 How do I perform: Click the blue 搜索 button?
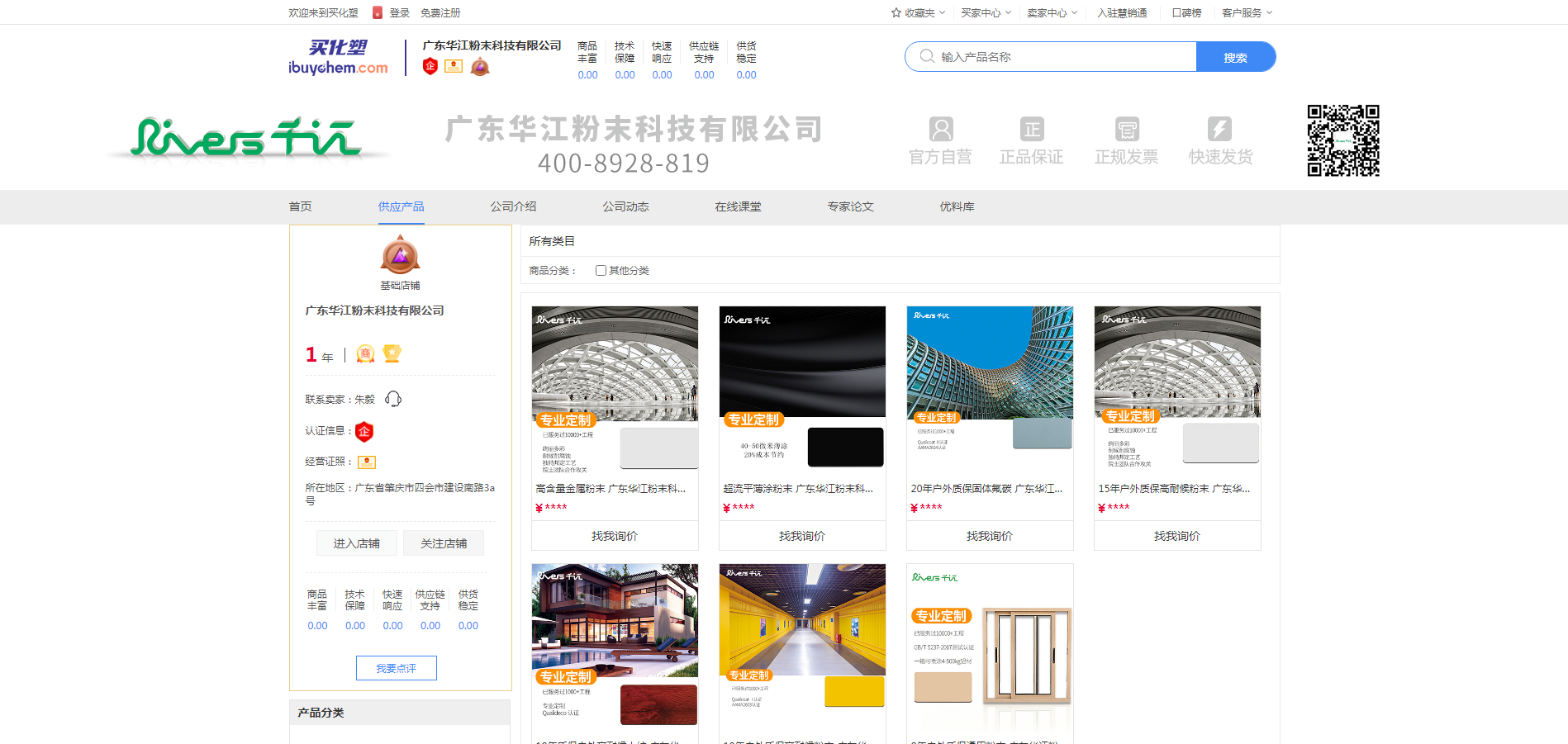[x=1236, y=57]
